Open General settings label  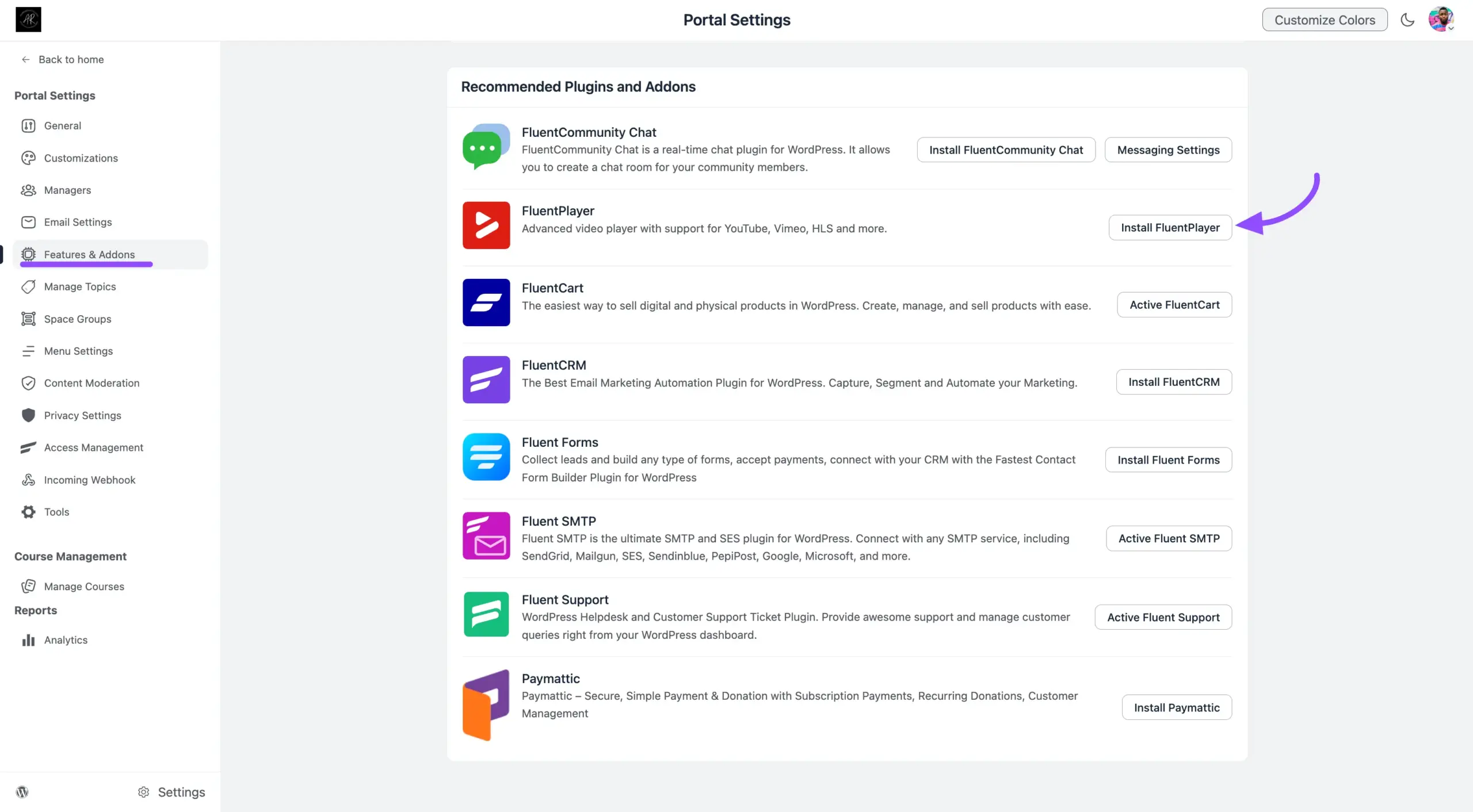pyautogui.click(x=62, y=125)
